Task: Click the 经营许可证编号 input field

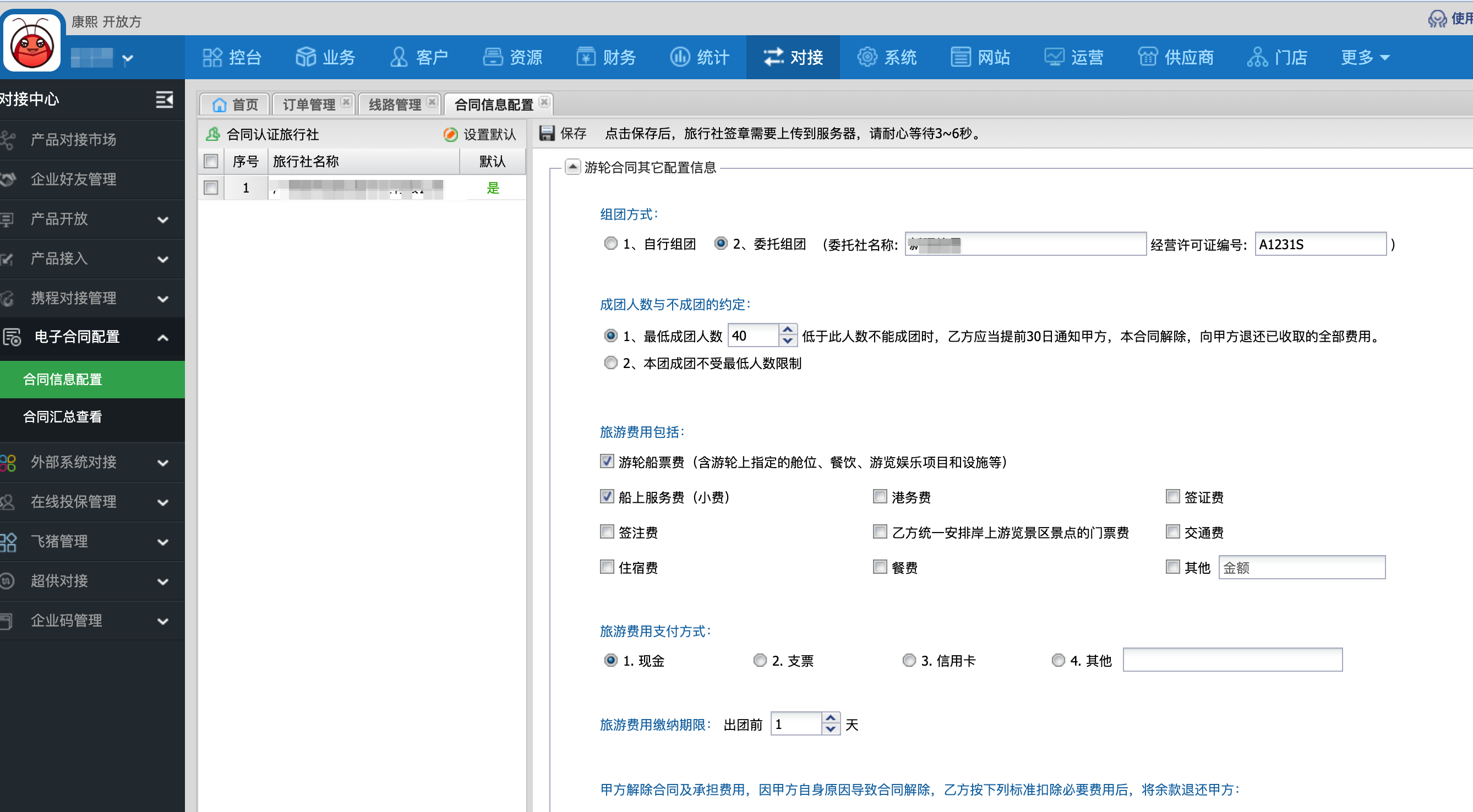Action: pos(1320,244)
